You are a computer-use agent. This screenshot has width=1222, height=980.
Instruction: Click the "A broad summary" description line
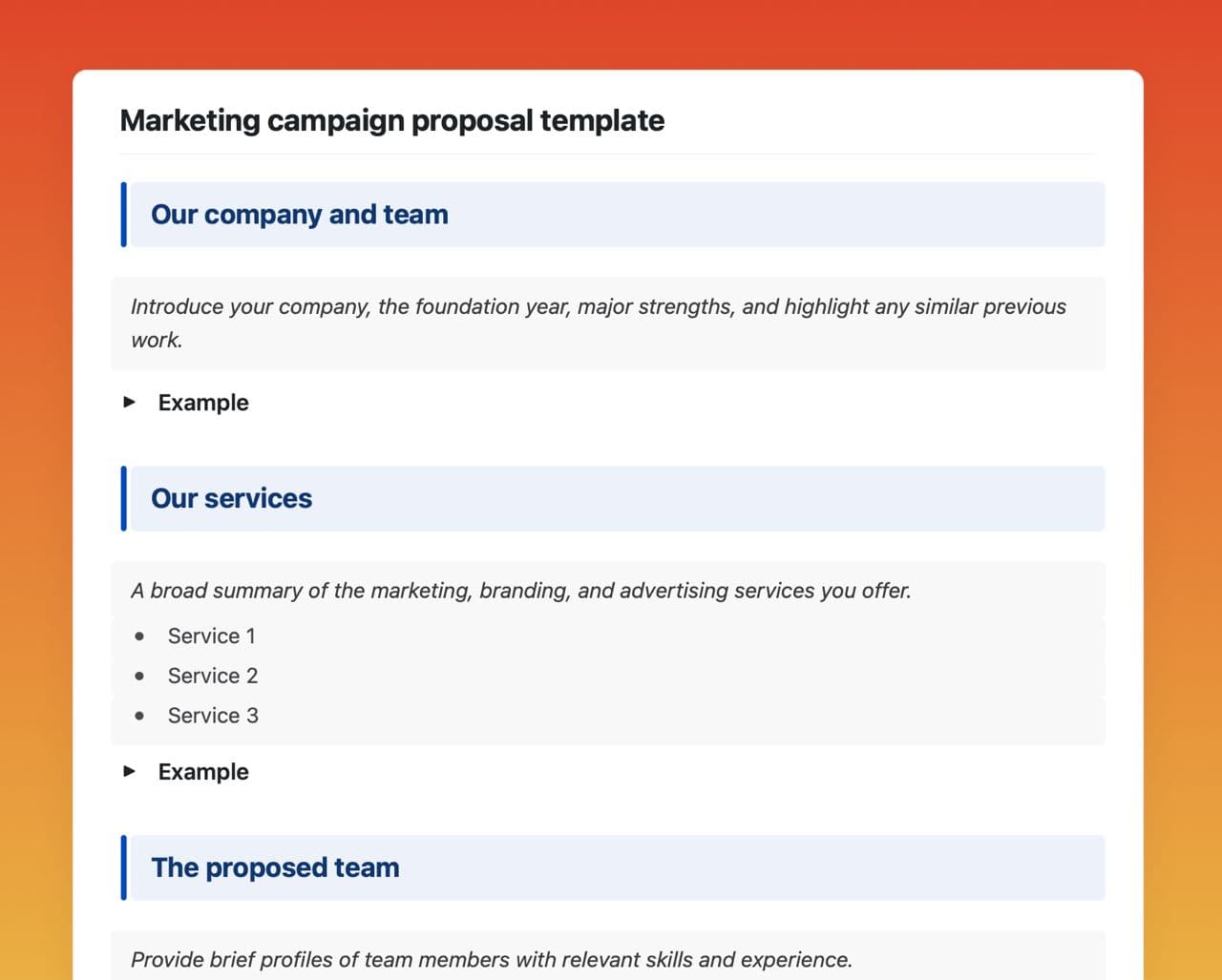(x=520, y=591)
